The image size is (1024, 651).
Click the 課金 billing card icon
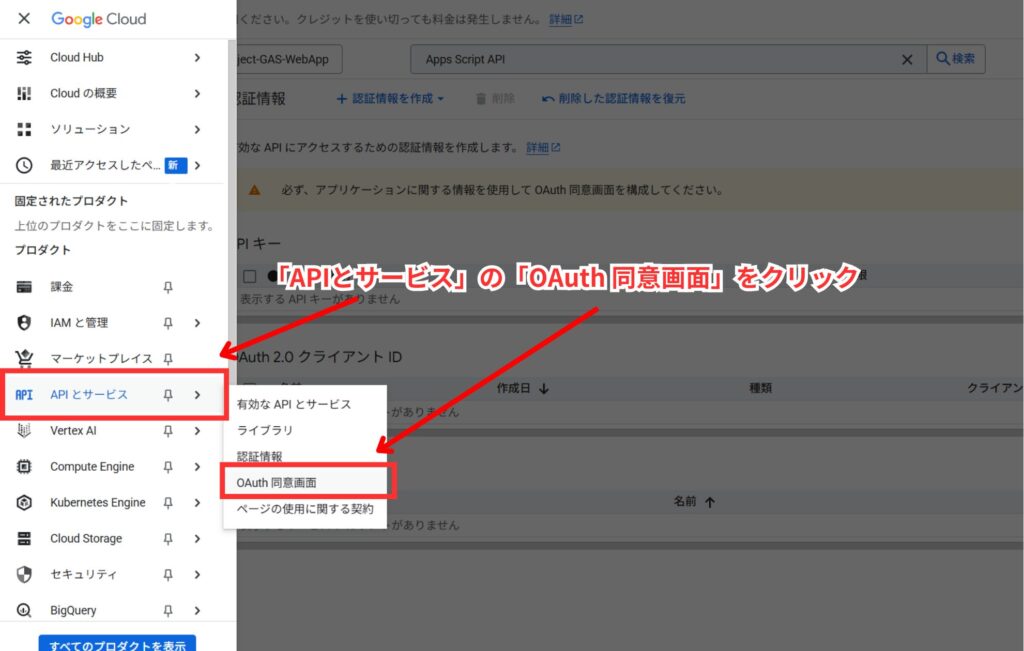click(24, 287)
